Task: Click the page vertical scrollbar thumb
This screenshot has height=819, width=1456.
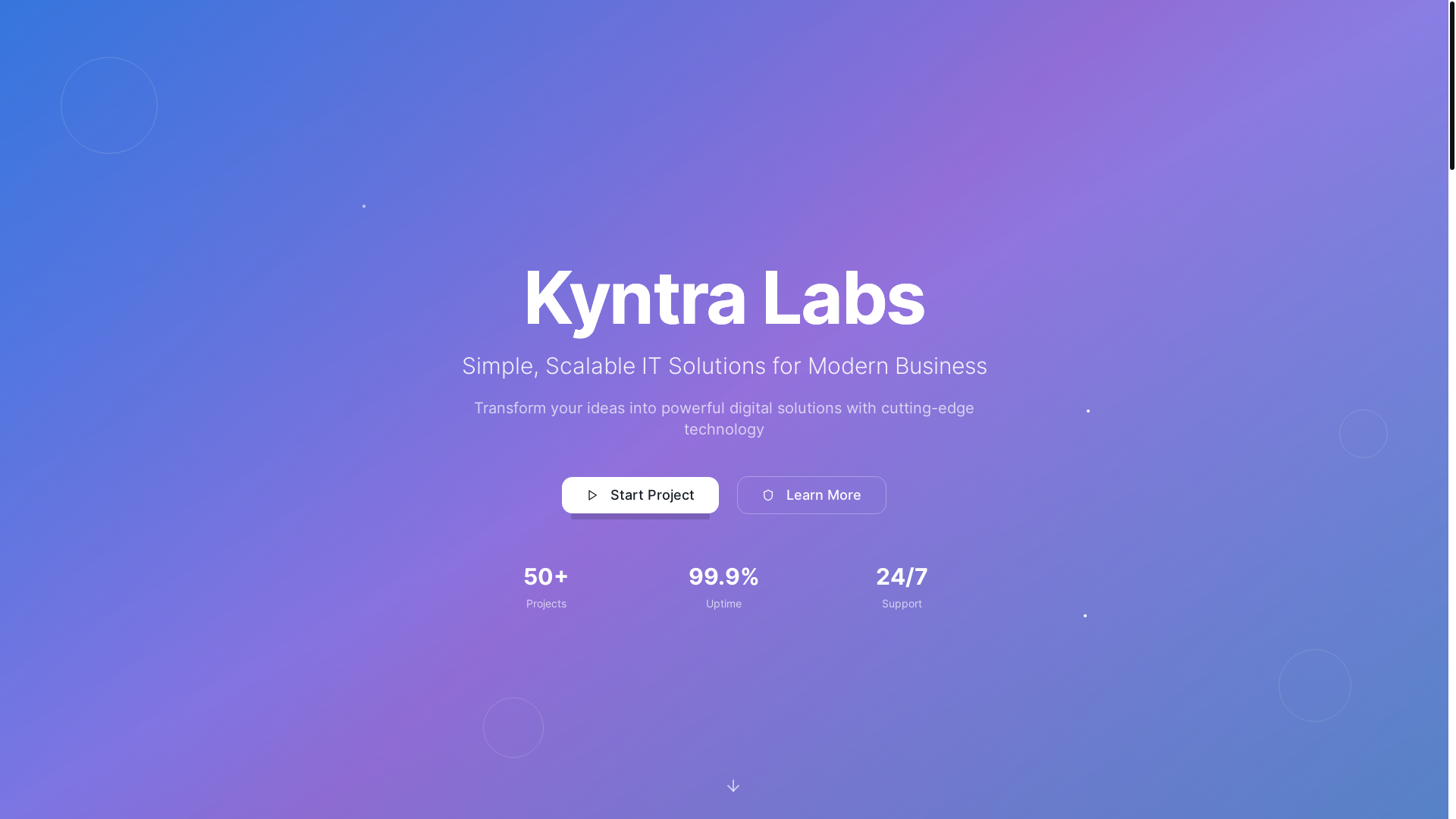Action: point(1452,85)
